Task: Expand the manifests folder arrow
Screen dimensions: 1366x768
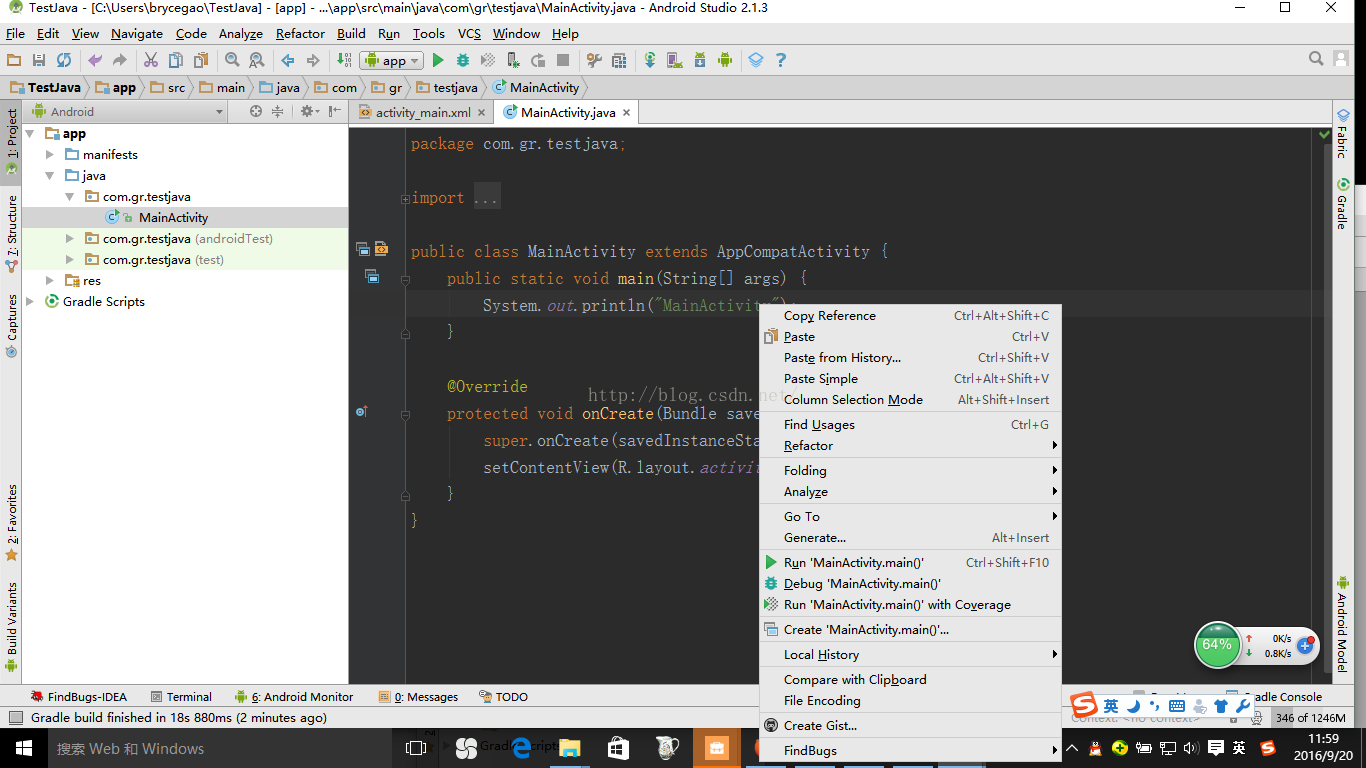Action: 50,155
